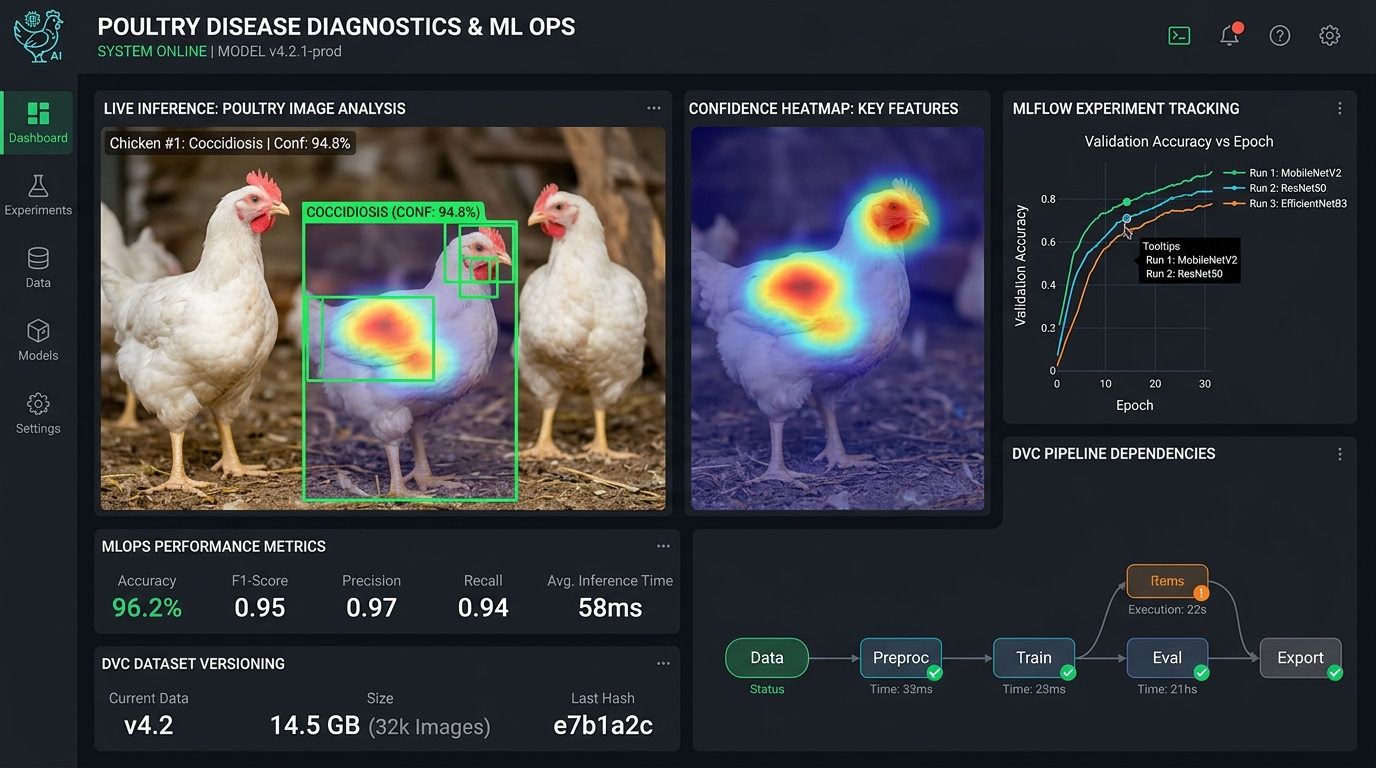Open settings gear in header
Screen dimensions: 1376x768
(x=1329, y=36)
